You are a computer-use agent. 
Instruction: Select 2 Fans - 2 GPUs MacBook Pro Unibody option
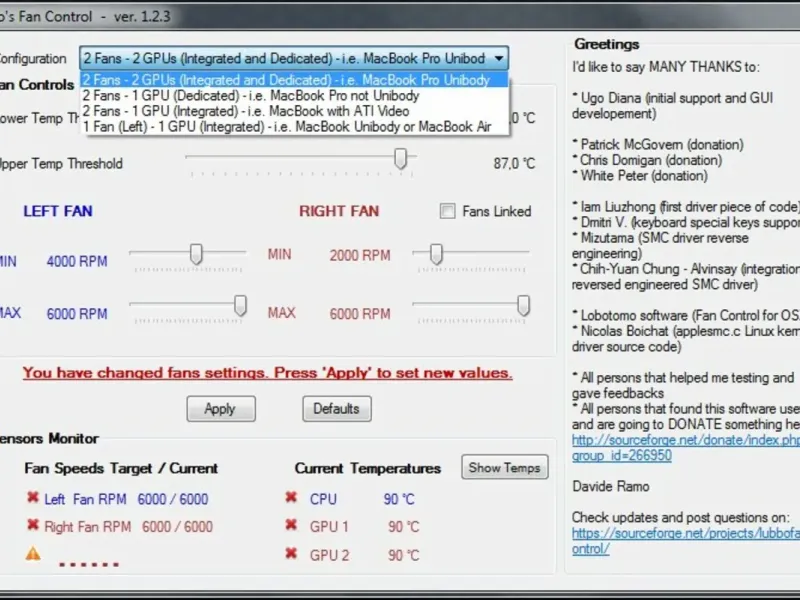pyautogui.click(x=294, y=80)
